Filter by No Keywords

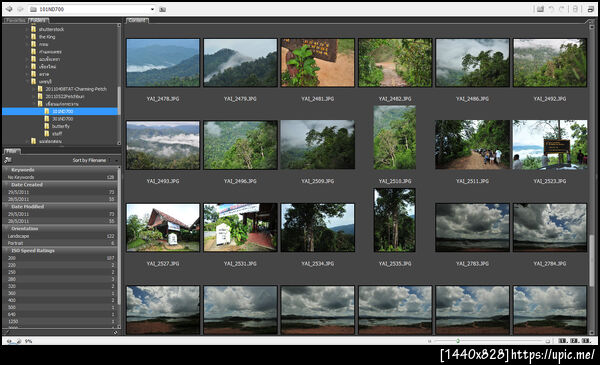(x=61, y=177)
